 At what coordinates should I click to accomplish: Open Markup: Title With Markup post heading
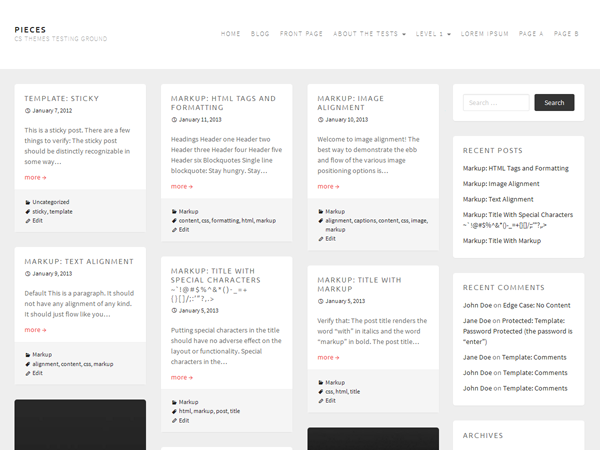point(359,285)
